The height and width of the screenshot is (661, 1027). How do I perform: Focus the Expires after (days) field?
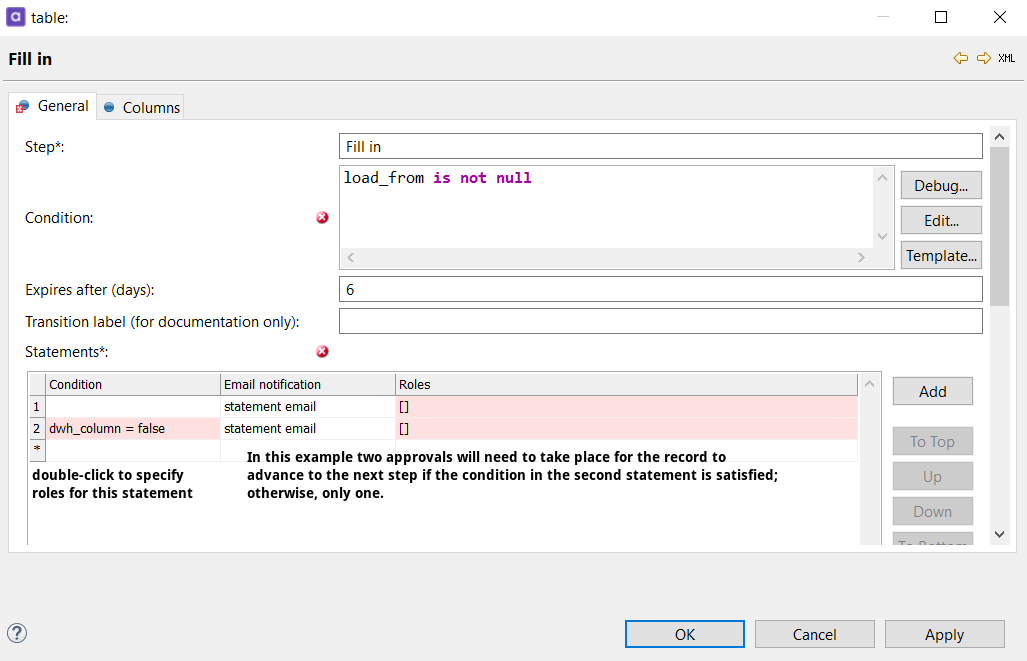click(660, 290)
